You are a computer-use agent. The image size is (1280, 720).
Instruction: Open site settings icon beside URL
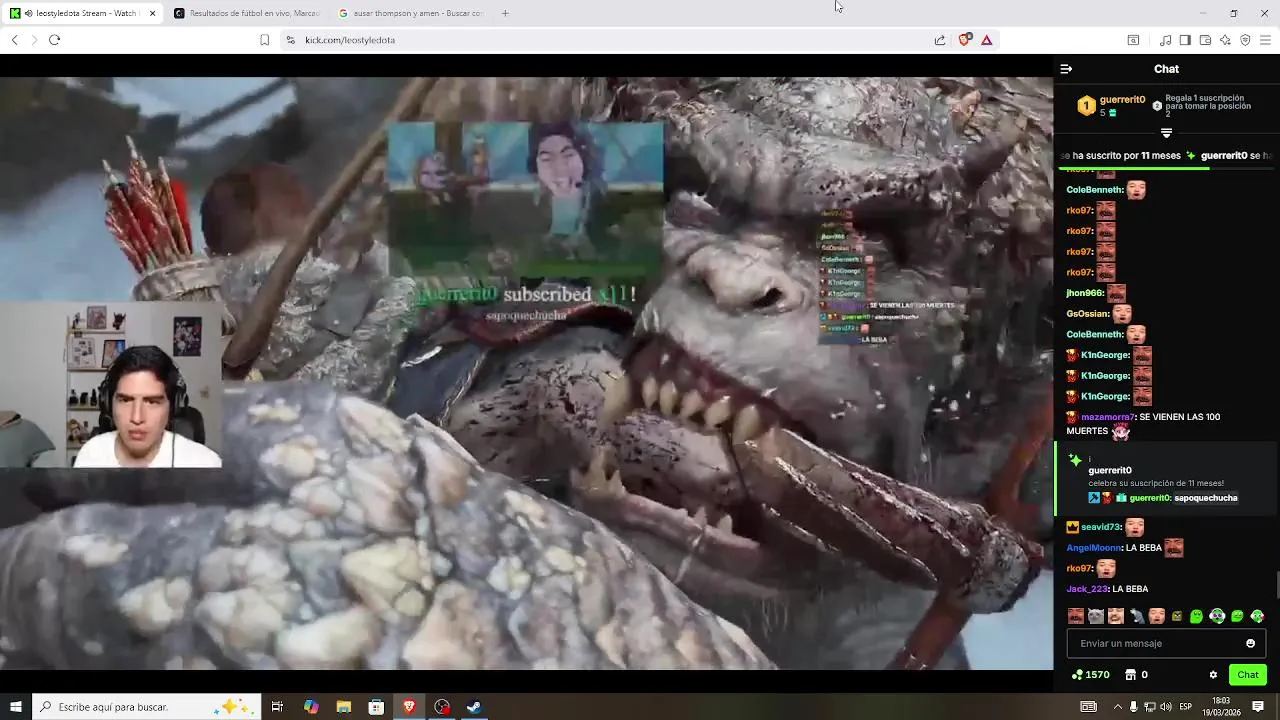tap(290, 40)
